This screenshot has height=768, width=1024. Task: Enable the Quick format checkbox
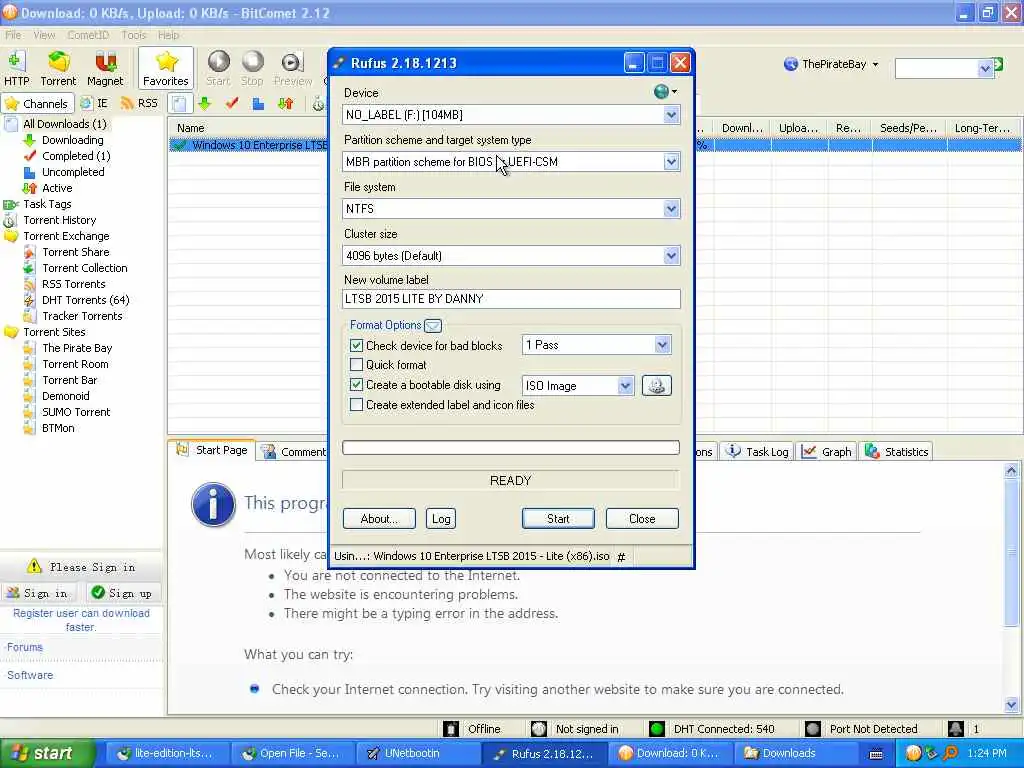pyautogui.click(x=357, y=364)
